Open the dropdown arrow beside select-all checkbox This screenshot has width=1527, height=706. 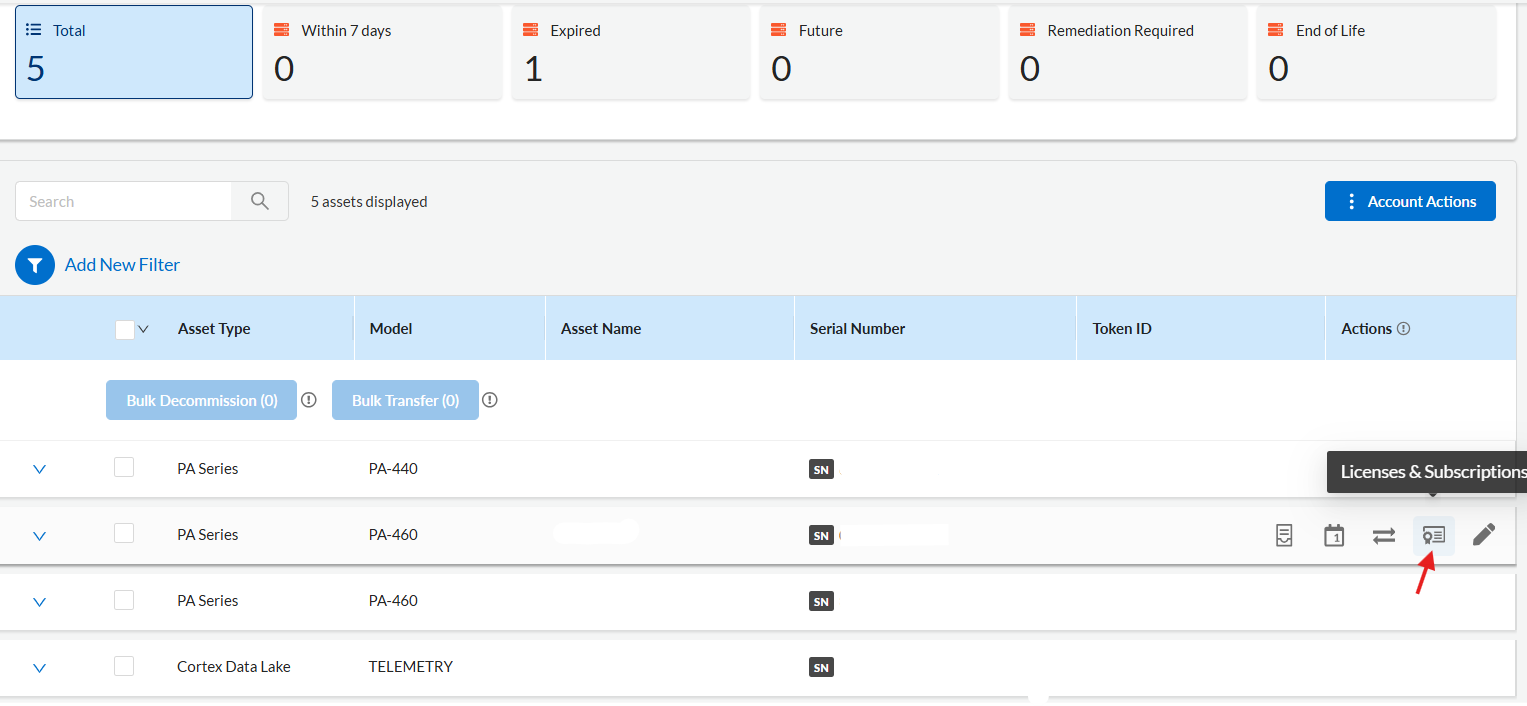[143, 329]
